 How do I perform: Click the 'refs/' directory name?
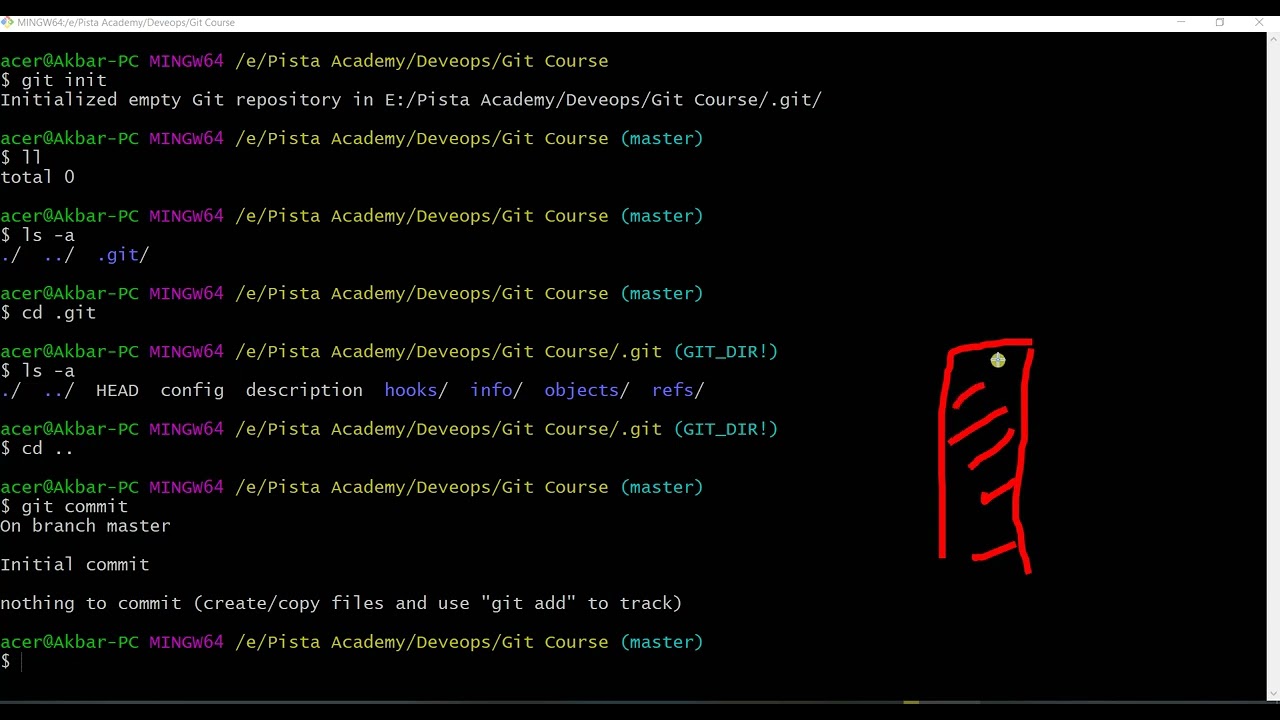point(678,390)
